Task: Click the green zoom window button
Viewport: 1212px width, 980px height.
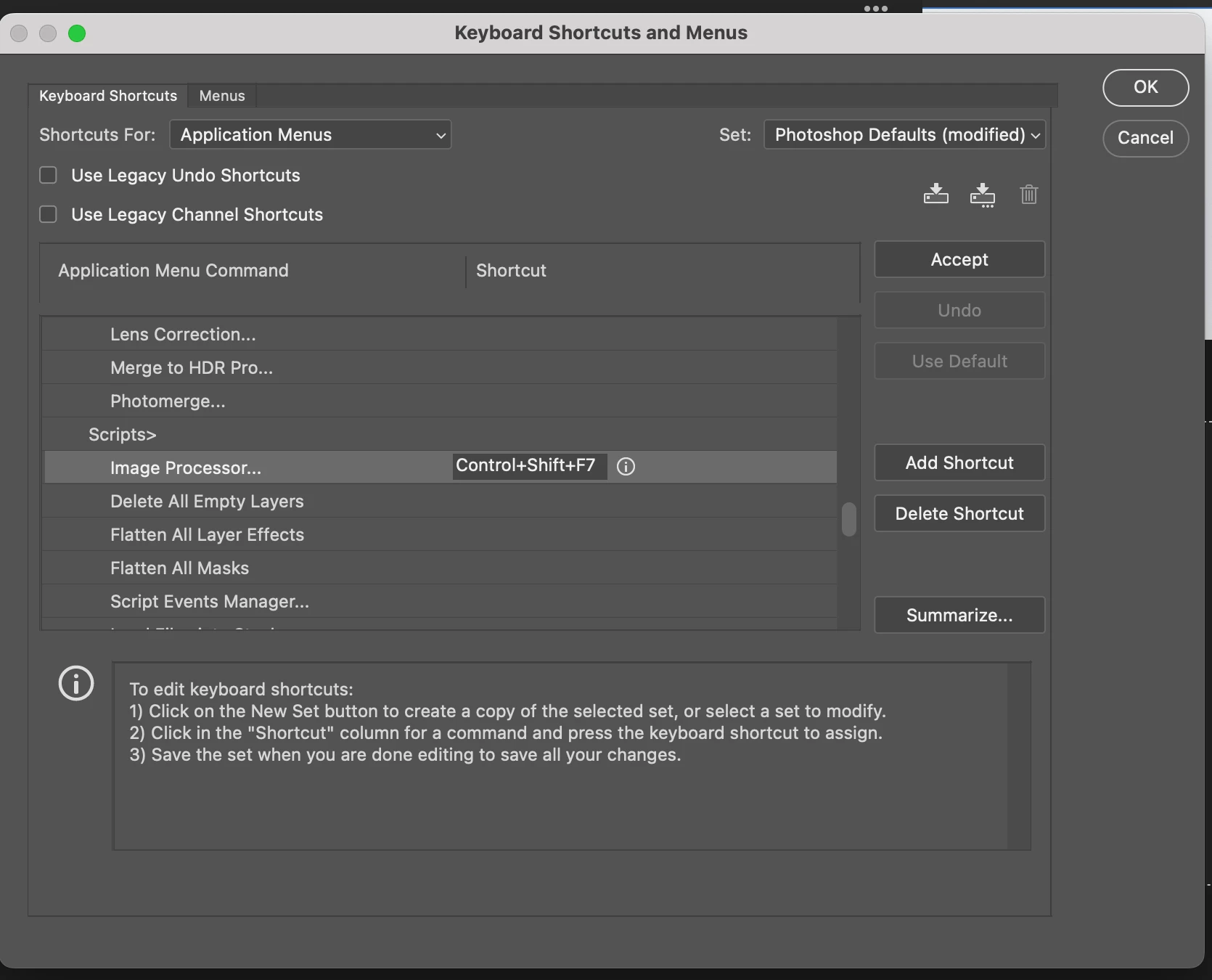Action: [77, 33]
